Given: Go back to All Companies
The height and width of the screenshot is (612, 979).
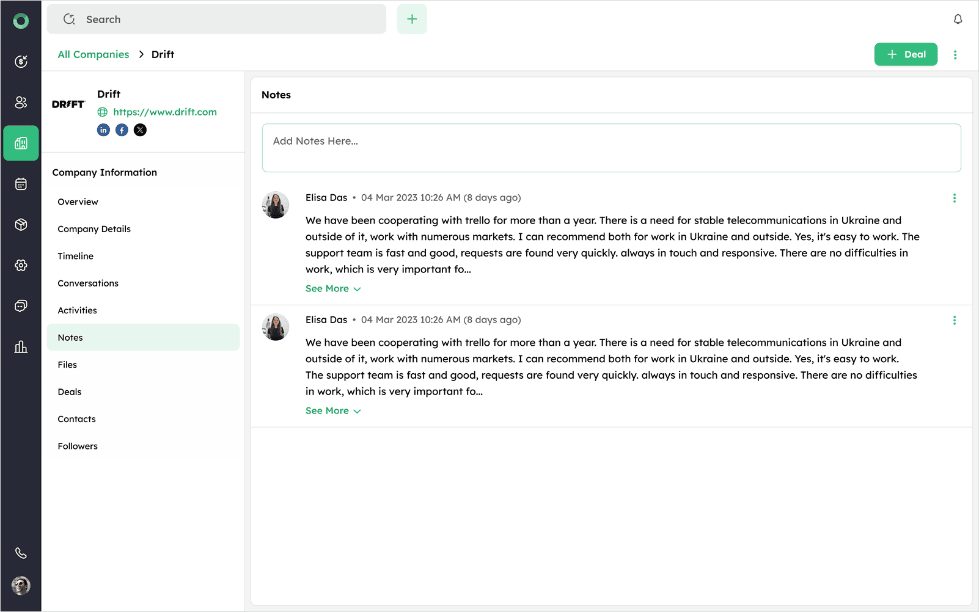Looking at the screenshot, I should coord(93,54).
